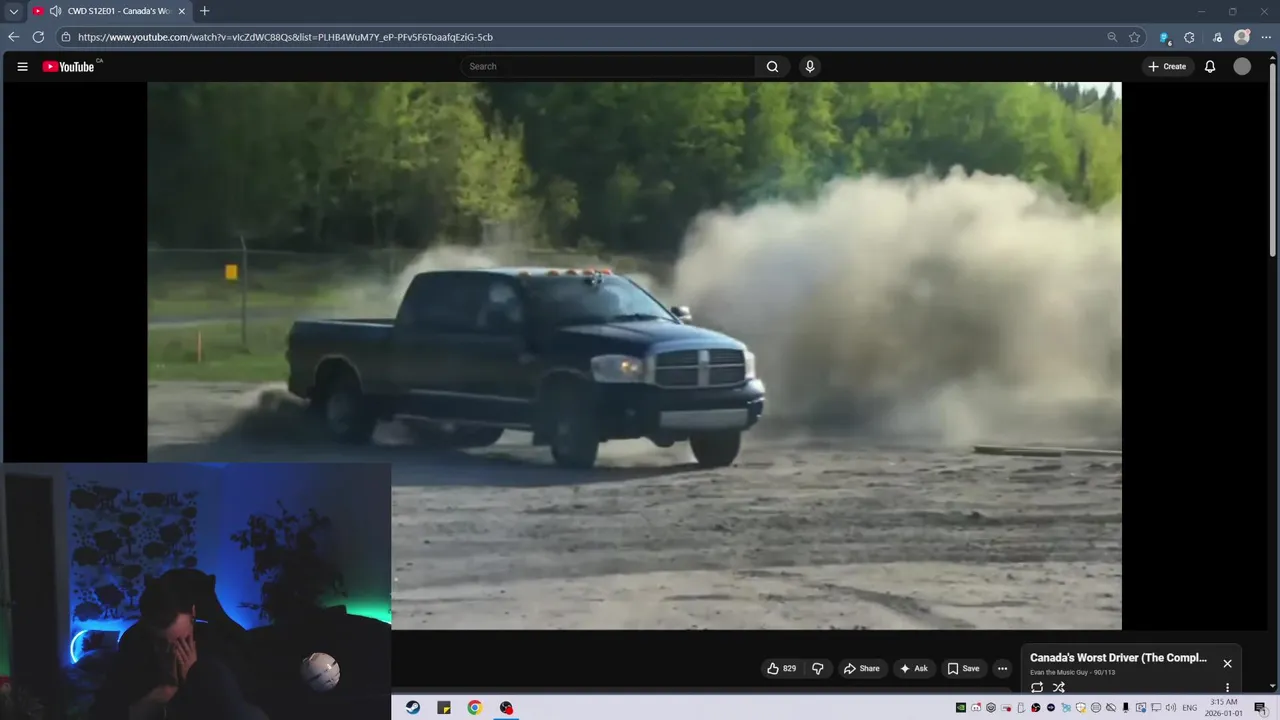Click the Share button

point(861,668)
